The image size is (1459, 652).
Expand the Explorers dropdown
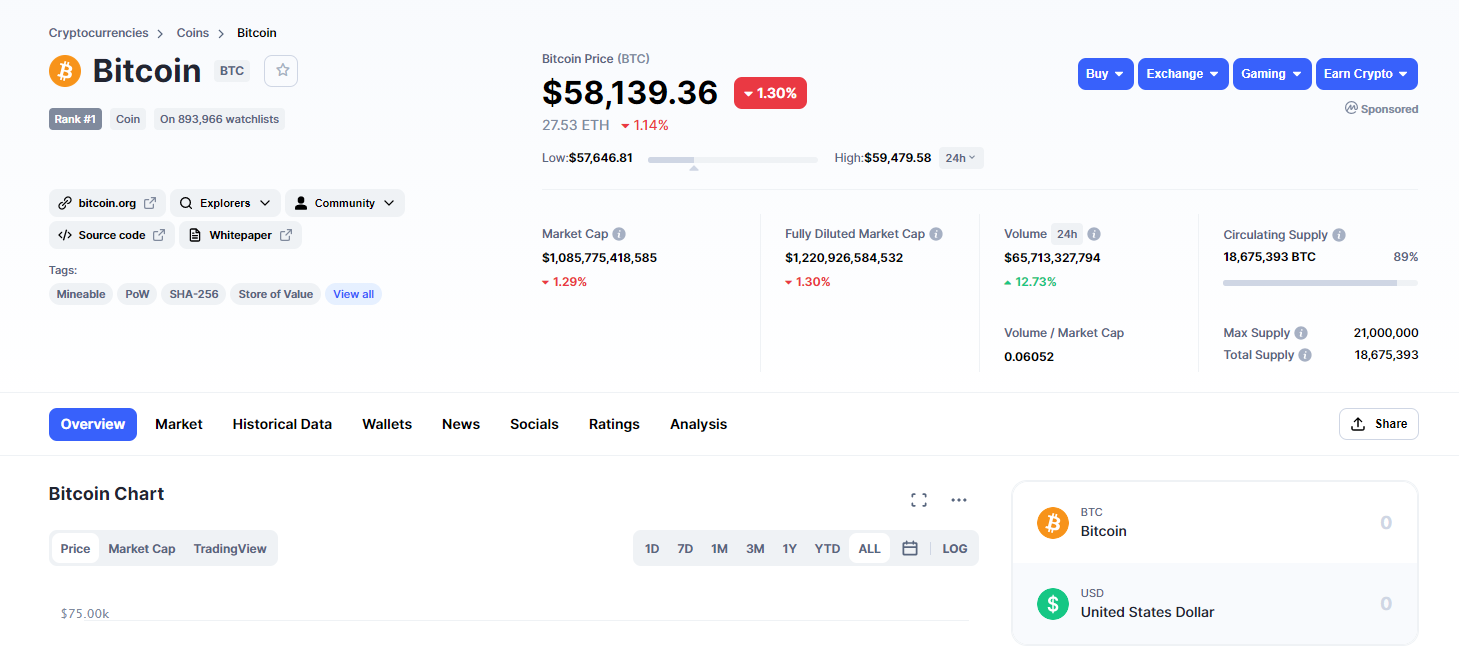(225, 203)
